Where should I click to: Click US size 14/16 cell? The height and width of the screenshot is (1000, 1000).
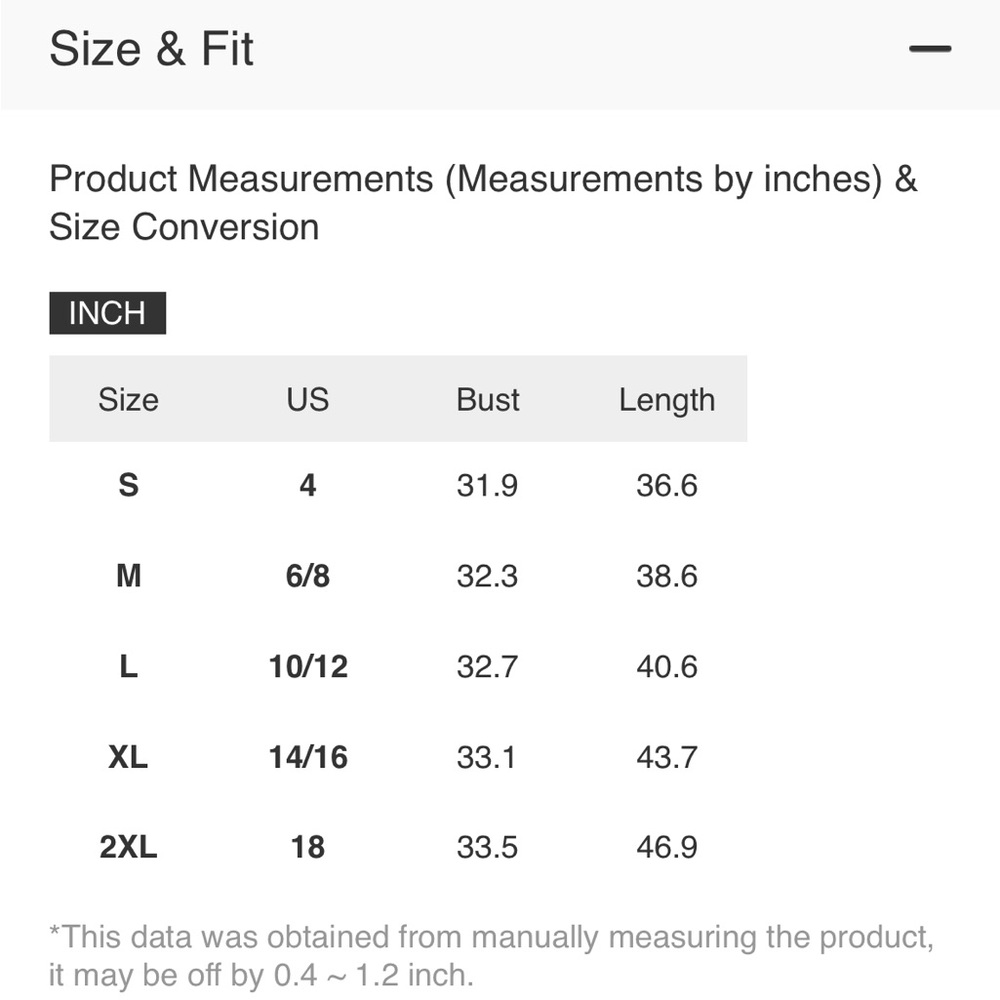tap(308, 757)
